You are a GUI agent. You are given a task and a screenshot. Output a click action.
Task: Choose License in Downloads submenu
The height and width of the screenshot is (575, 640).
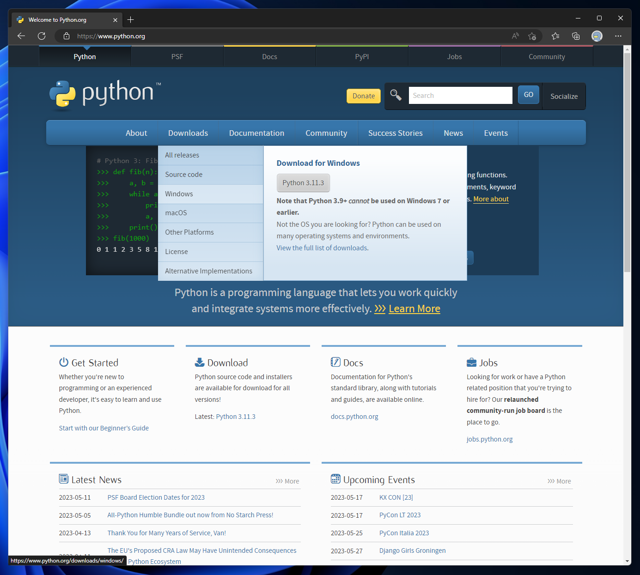[211, 252]
